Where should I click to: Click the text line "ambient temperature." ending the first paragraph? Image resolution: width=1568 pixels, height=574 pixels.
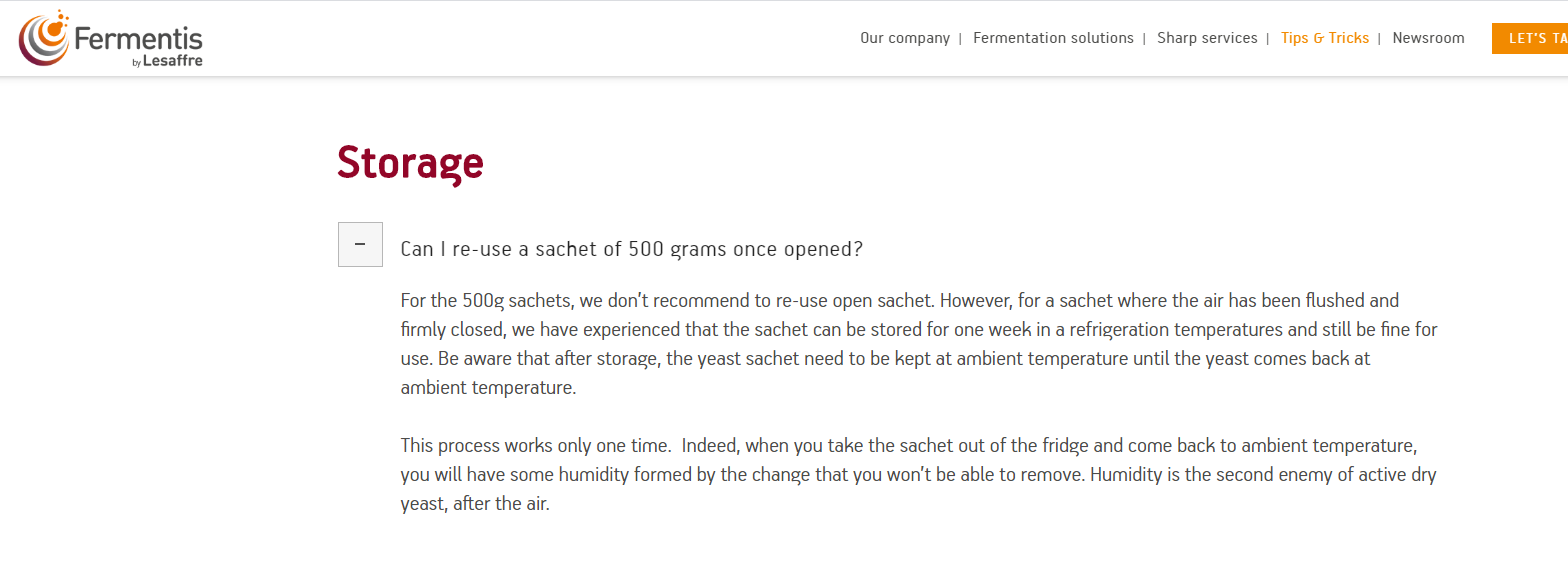point(488,387)
